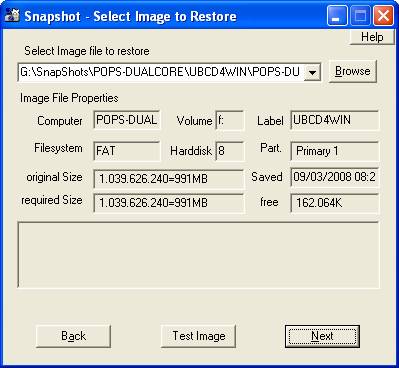Click the 'Filesystem' label
Screen dimensions: 399x368
coord(58,148)
